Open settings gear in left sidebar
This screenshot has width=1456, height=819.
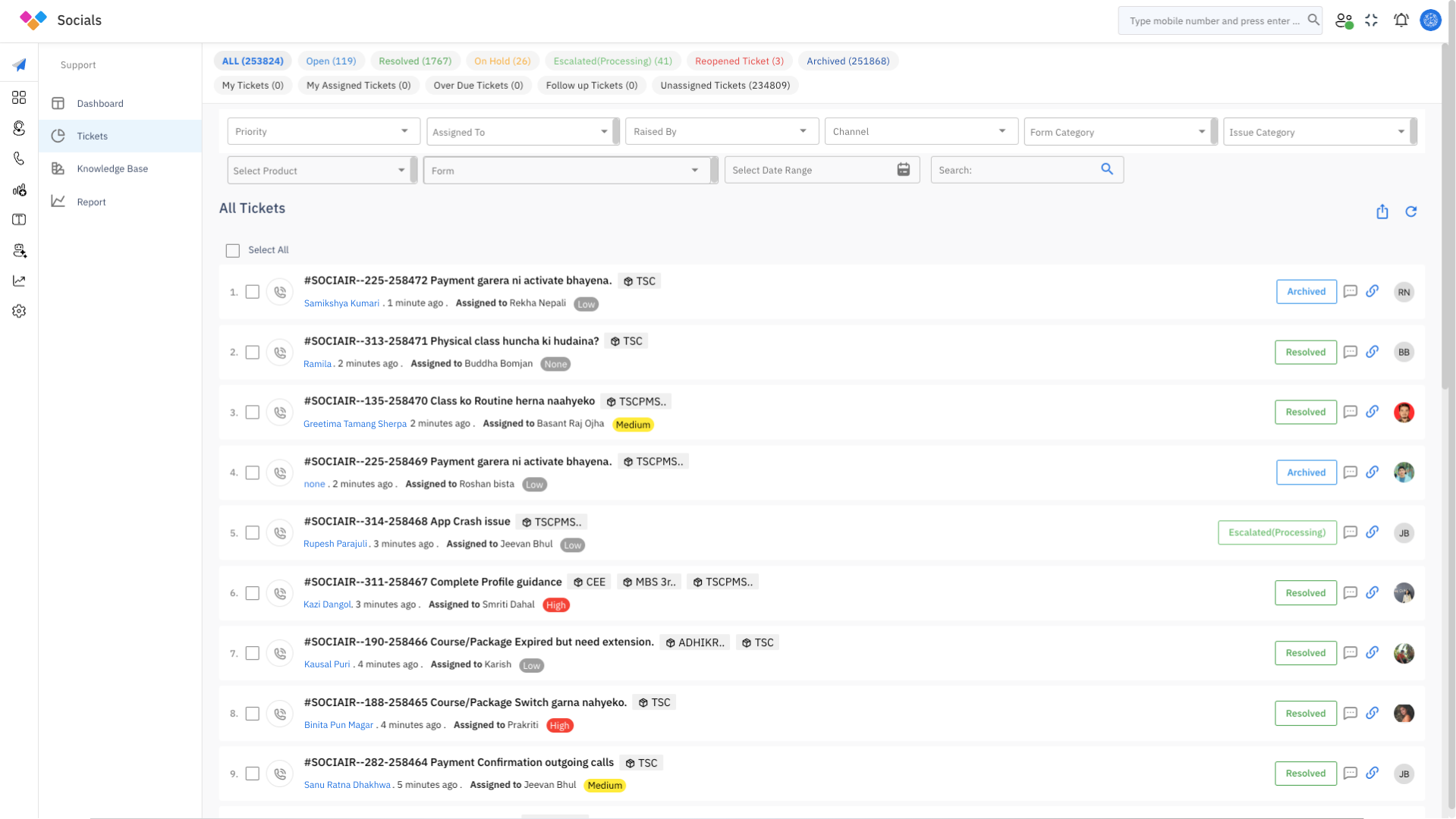point(19,311)
